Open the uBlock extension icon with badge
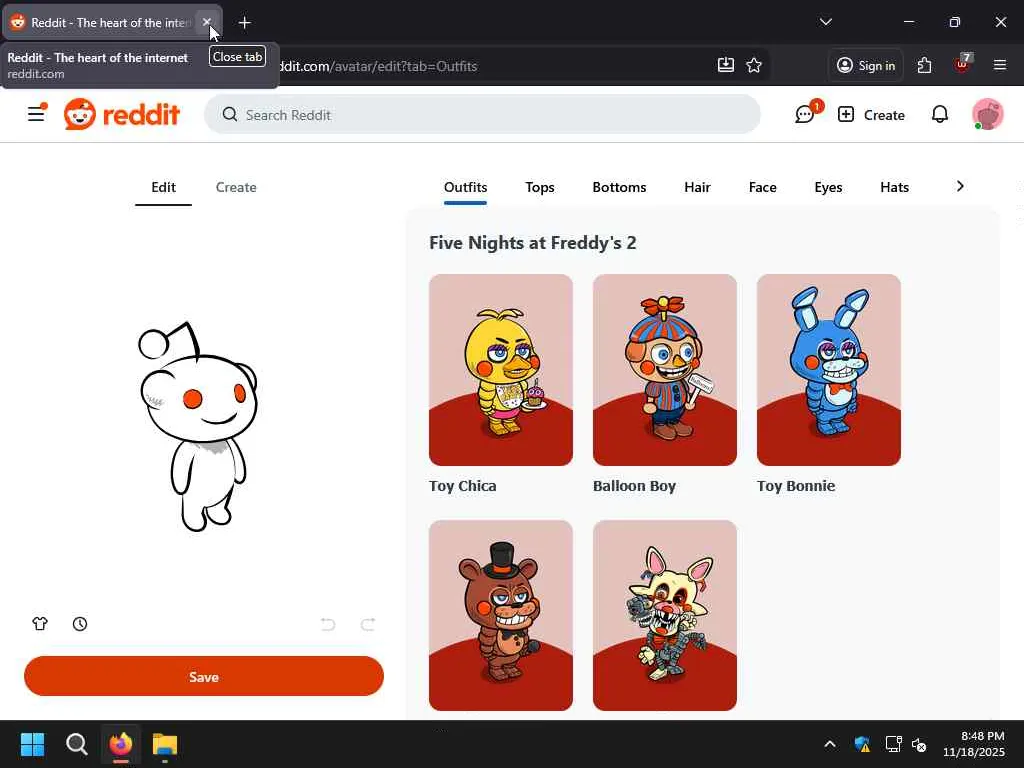The image size is (1024, 768). pos(962,65)
